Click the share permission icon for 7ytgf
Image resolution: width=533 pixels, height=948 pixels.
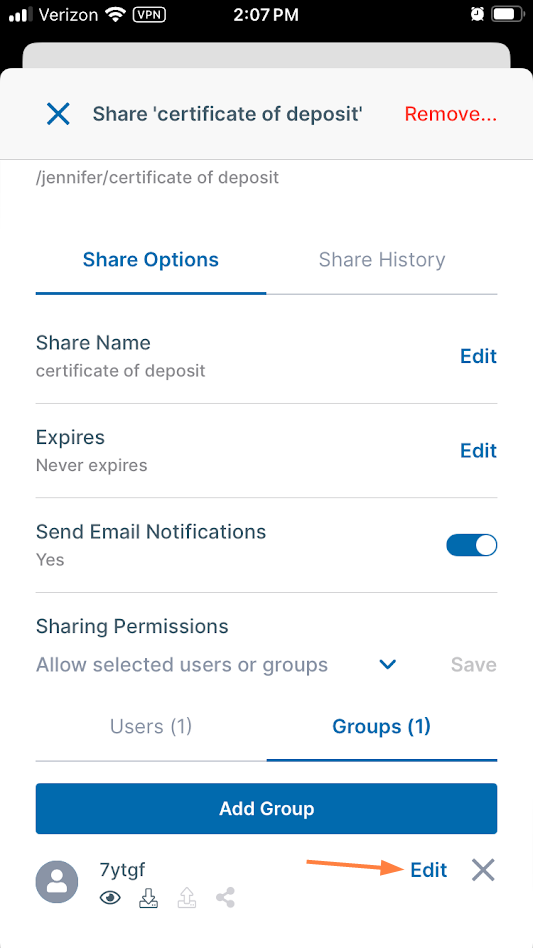225,898
